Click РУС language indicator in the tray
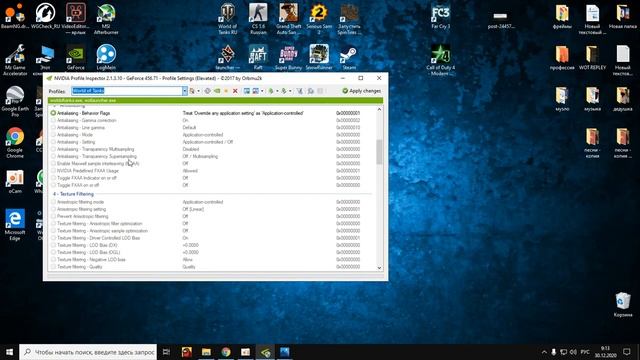640x360 pixels. click(585, 352)
